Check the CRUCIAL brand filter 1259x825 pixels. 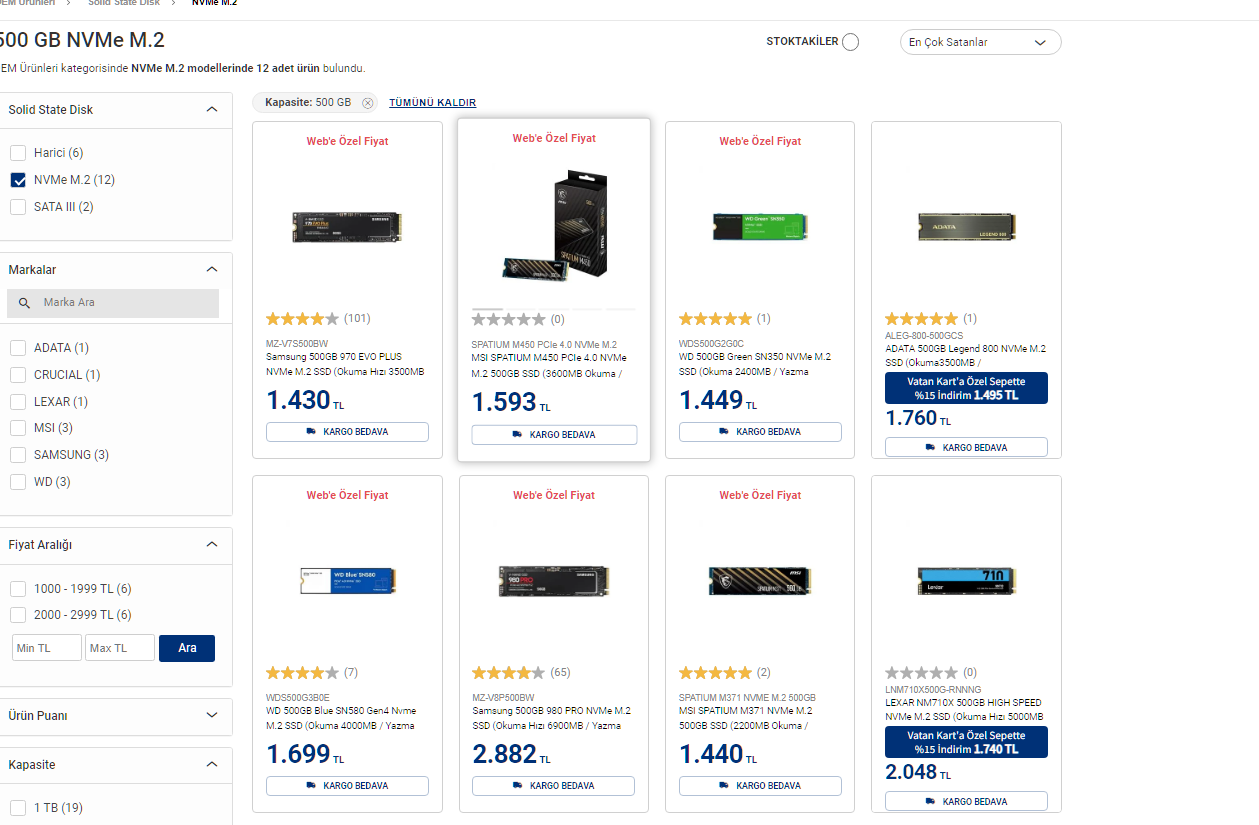[18, 375]
